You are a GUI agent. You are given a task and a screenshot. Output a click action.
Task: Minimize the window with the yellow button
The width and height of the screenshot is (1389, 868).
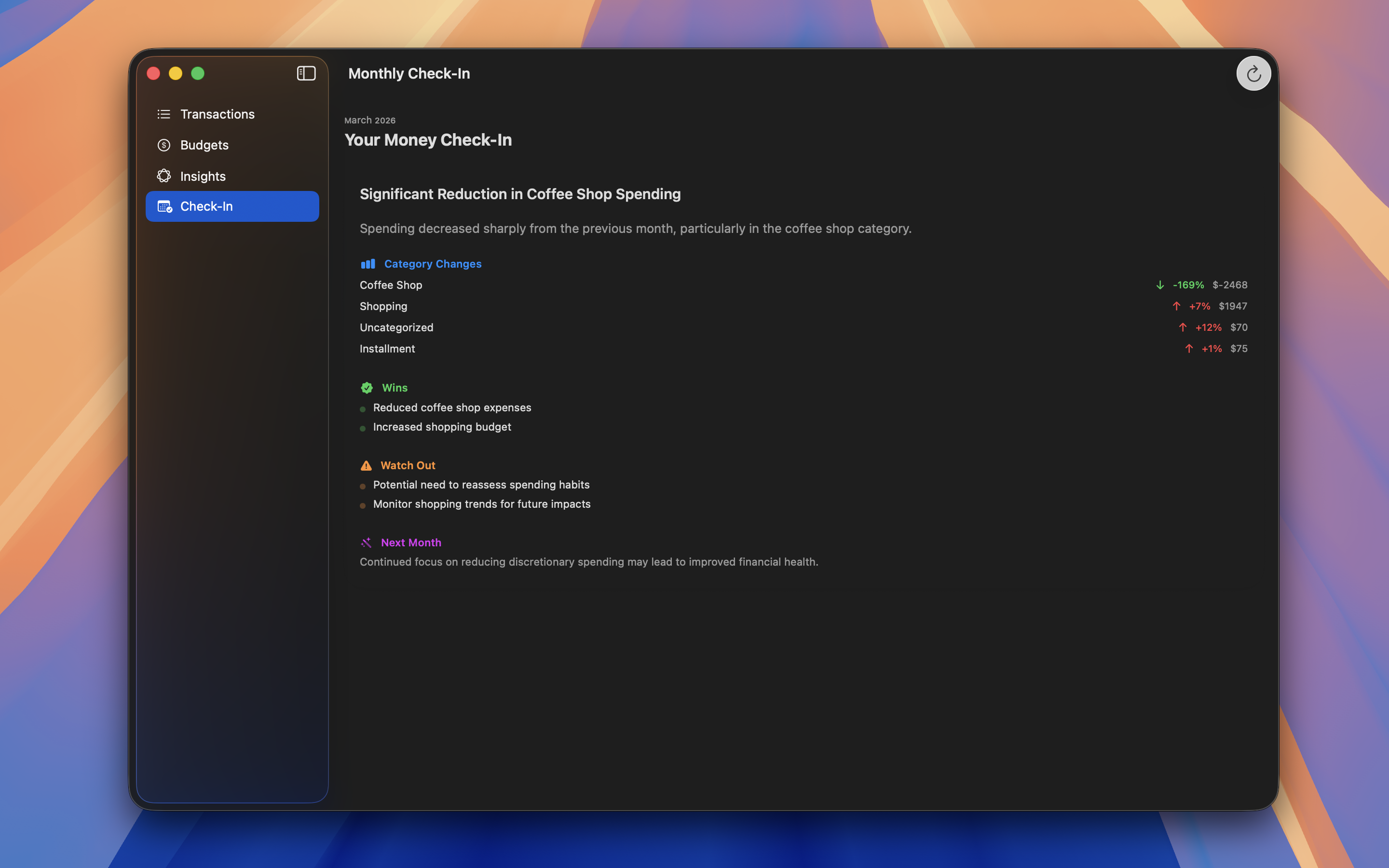click(x=176, y=73)
